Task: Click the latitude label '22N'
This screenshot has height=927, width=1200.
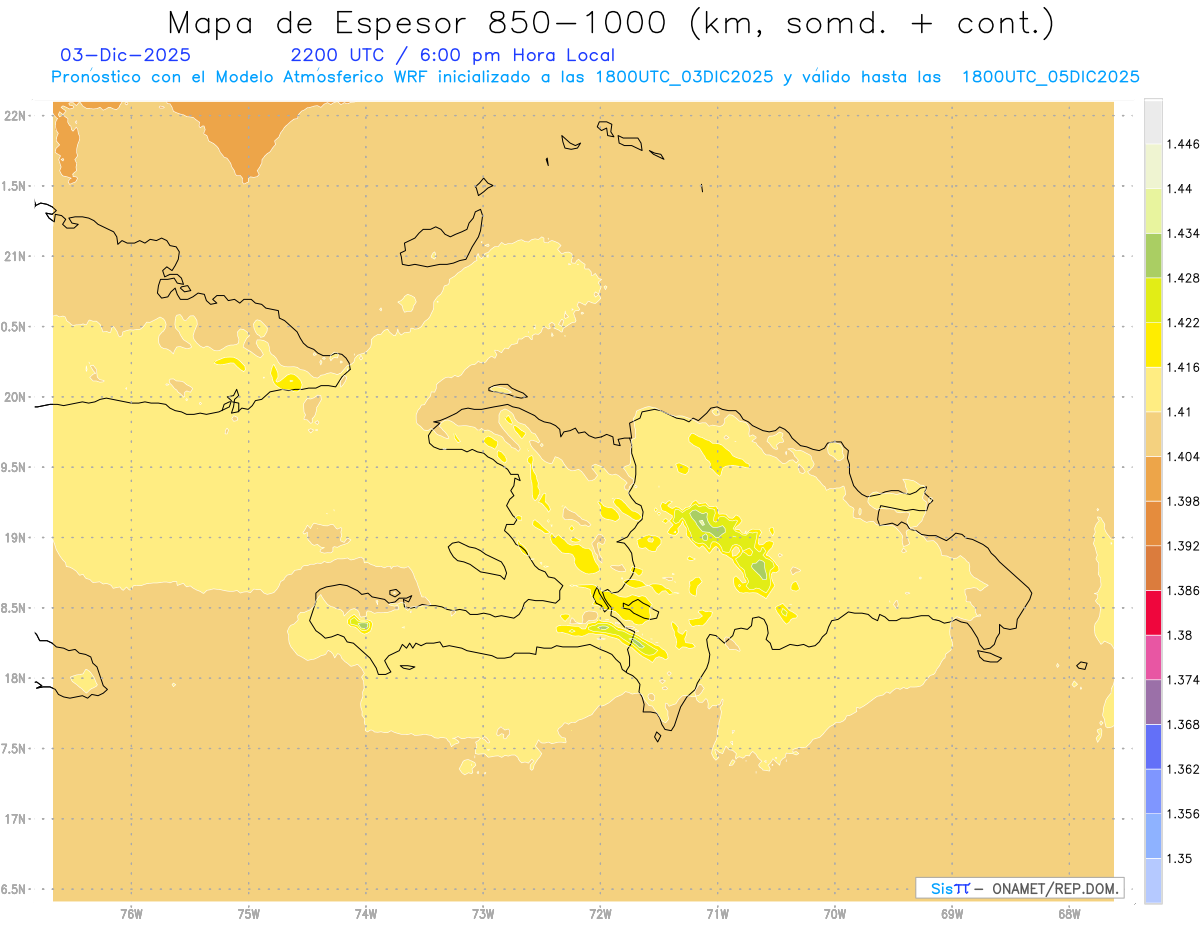Action: click(15, 115)
